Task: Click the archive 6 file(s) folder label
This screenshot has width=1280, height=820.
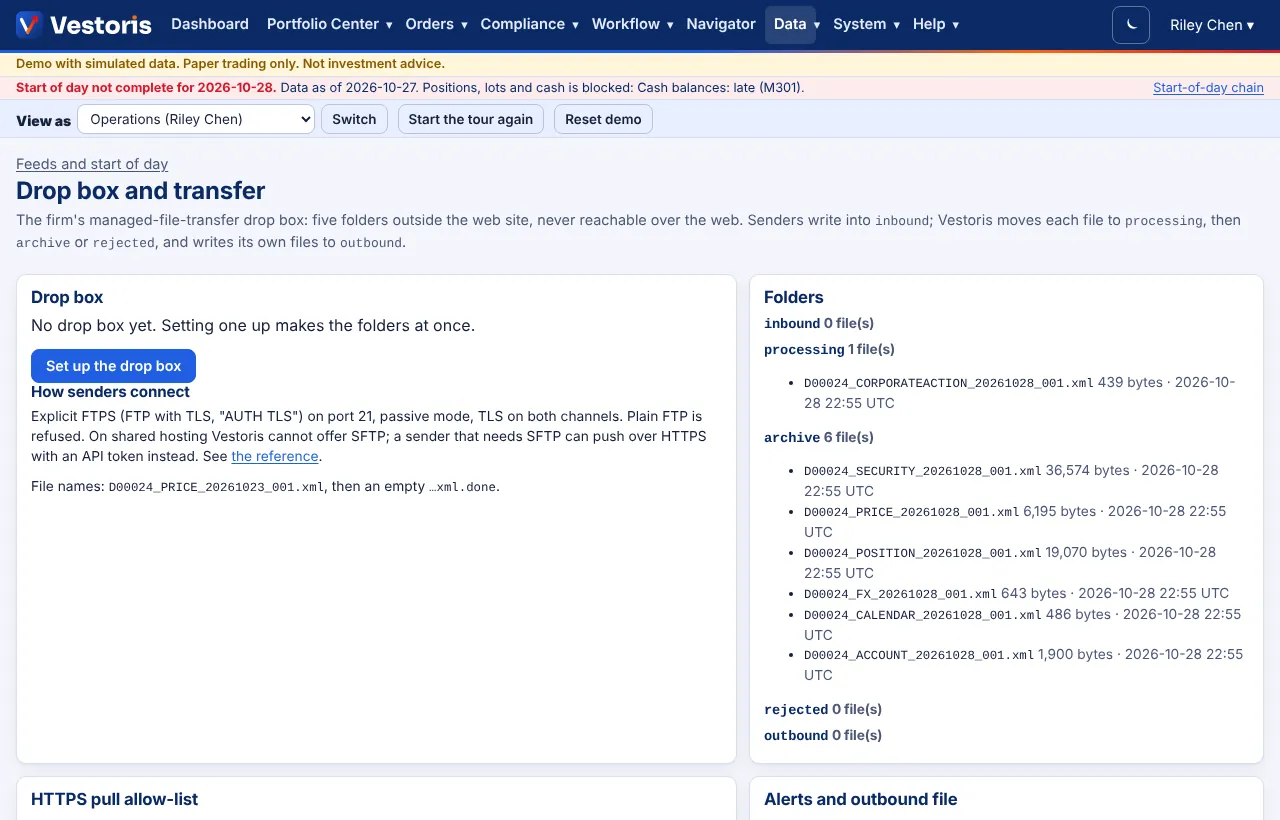Action: point(819,437)
